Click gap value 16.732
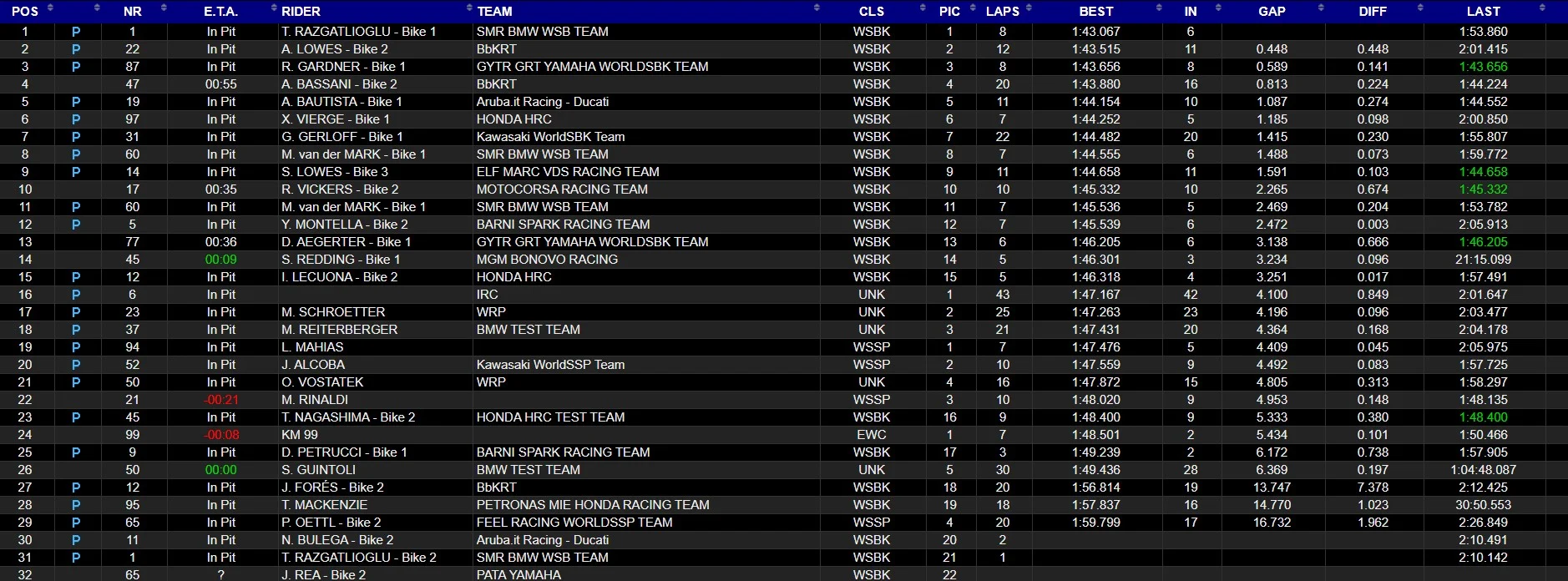Screen dimensions: 1568x581 1272,523
